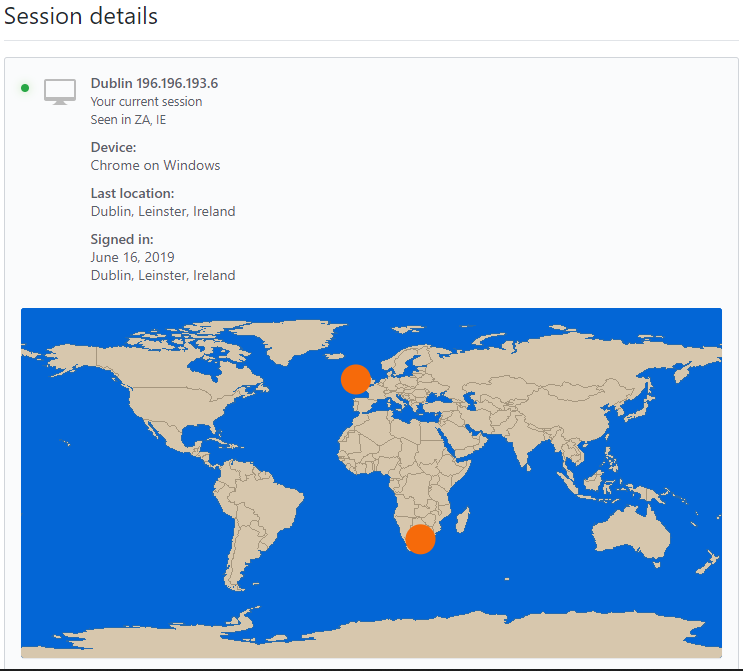The width and height of the screenshot is (743, 671).
Task: Click the 'Chrome on Windows' device value
Action: [155, 165]
